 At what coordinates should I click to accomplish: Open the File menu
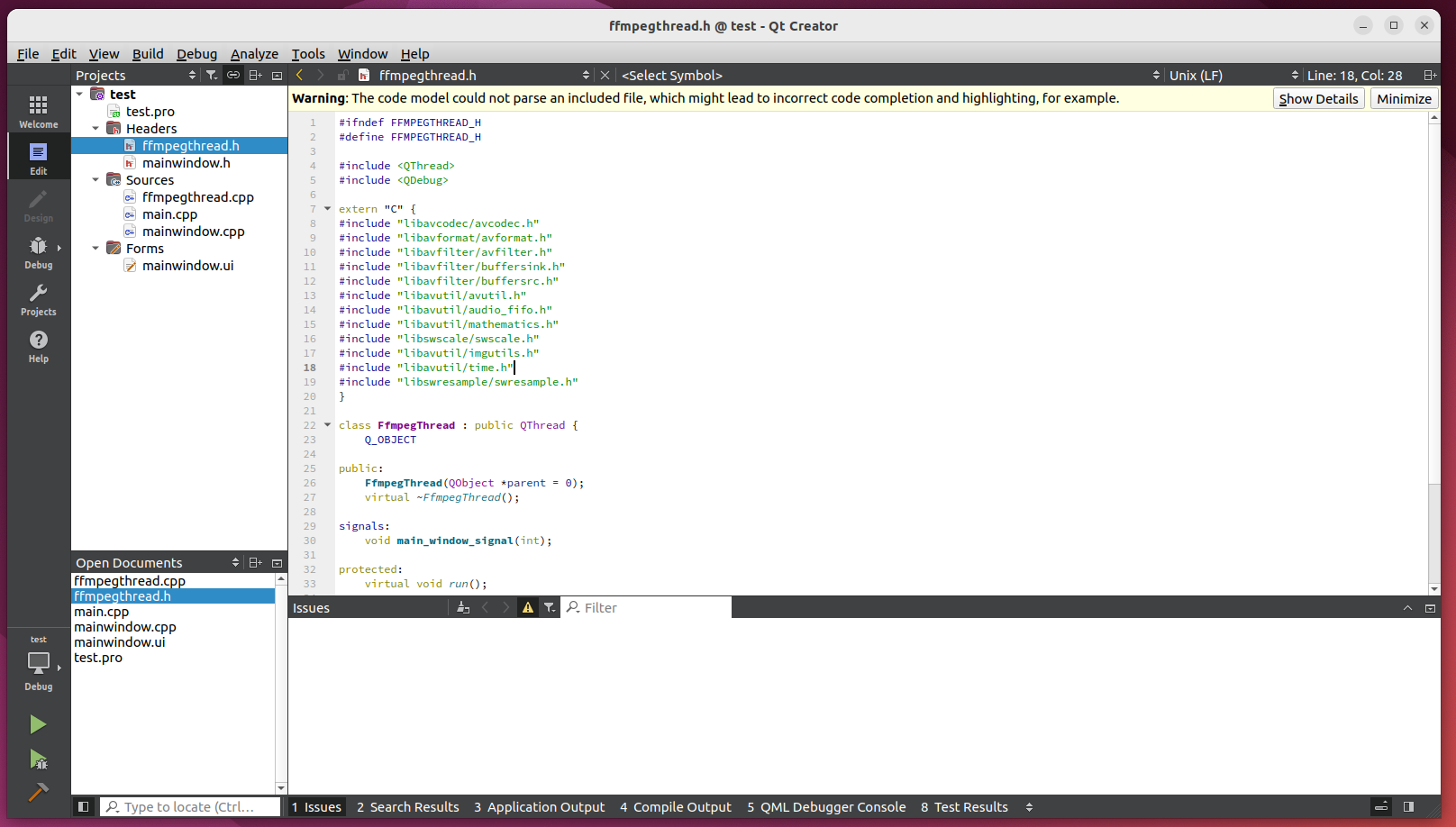28,54
